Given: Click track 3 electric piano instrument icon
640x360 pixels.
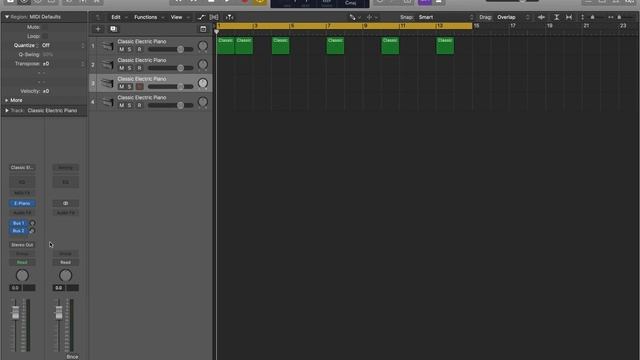Looking at the screenshot, I should click(x=107, y=83).
